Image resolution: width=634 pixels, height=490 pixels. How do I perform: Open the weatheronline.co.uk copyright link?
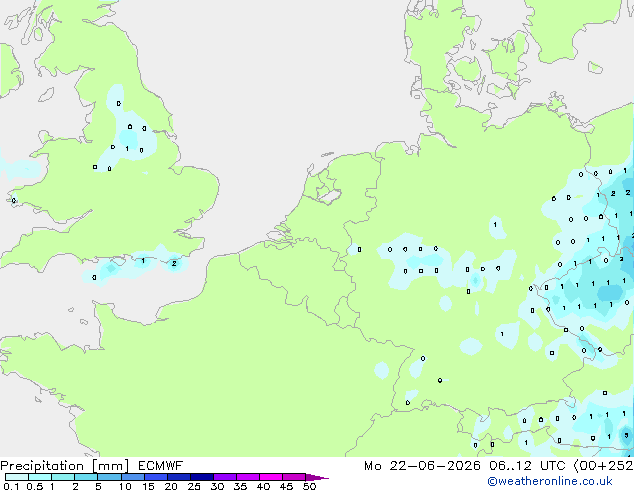point(550,481)
